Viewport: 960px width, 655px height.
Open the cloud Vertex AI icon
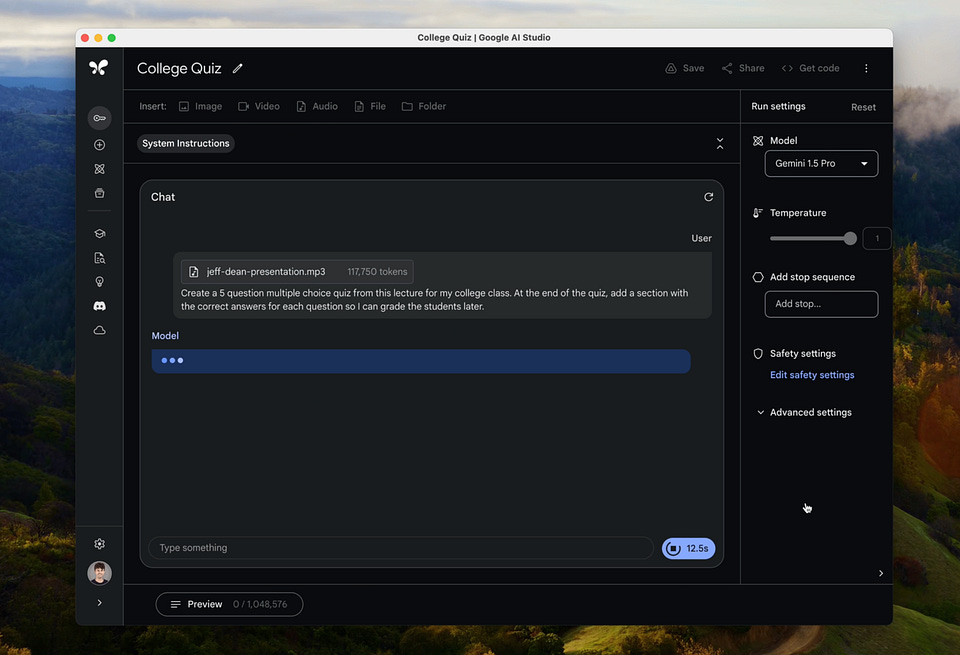click(99, 331)
